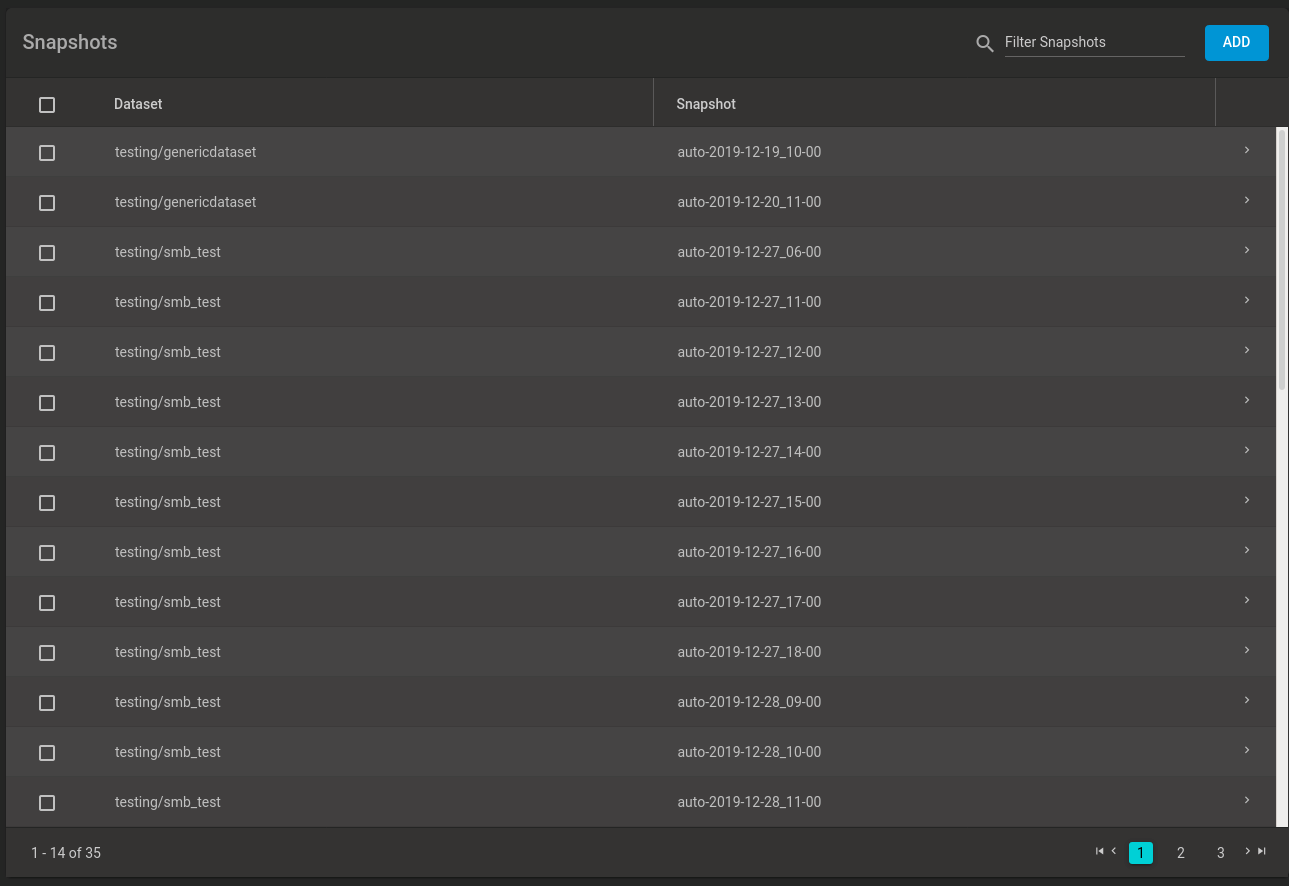The width and height of the screenshot is (1289, 886).
Task: Expand details for auto-2019-12-27_06-00 snapshot
Action: [x=1247, y=250]
